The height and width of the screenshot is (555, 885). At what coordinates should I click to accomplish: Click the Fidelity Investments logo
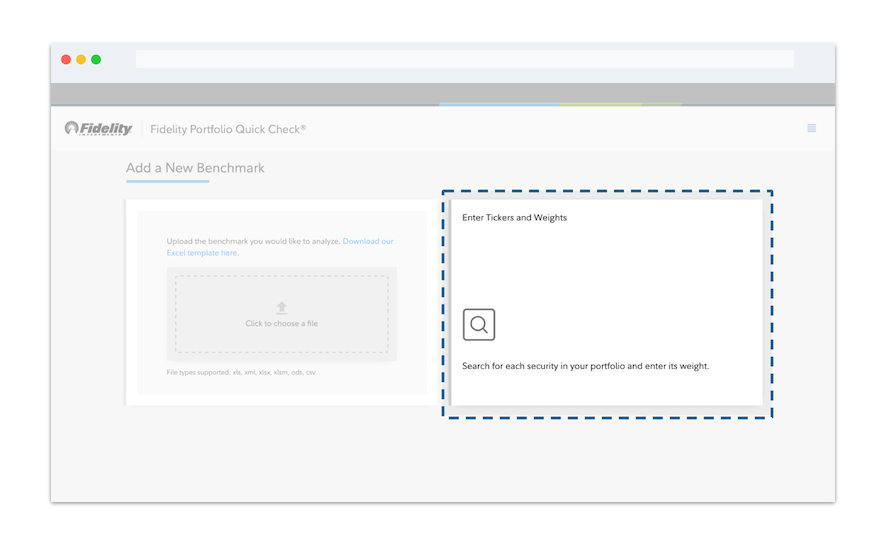click(99, 128)
